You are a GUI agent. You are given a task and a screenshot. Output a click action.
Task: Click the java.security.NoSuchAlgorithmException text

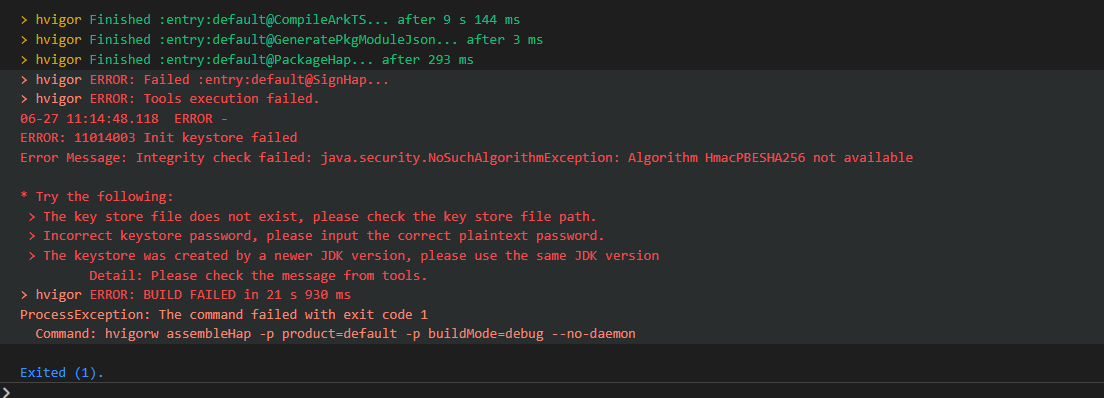pyautogui.click(x=463, y=158)
